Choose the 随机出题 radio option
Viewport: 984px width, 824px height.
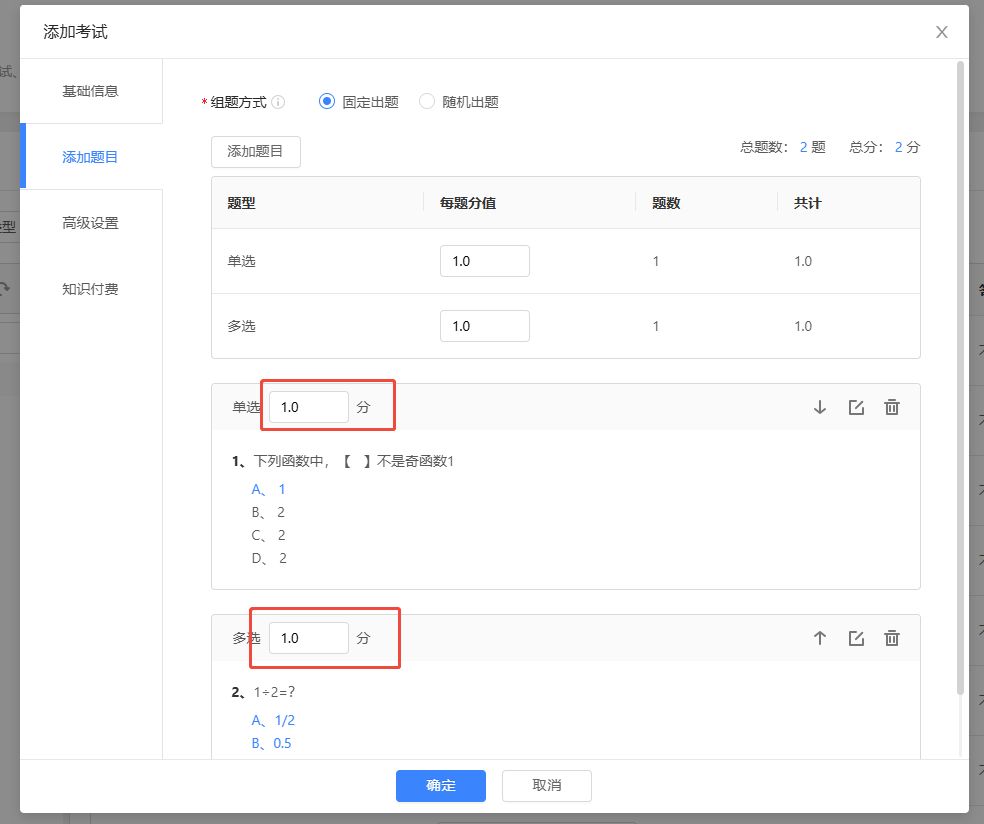427,101
